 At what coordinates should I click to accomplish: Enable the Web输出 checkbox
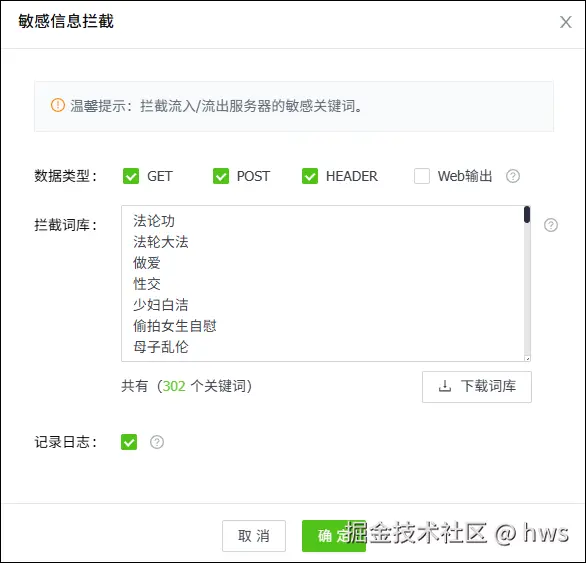pyautogui.click(x=422, y=176)
